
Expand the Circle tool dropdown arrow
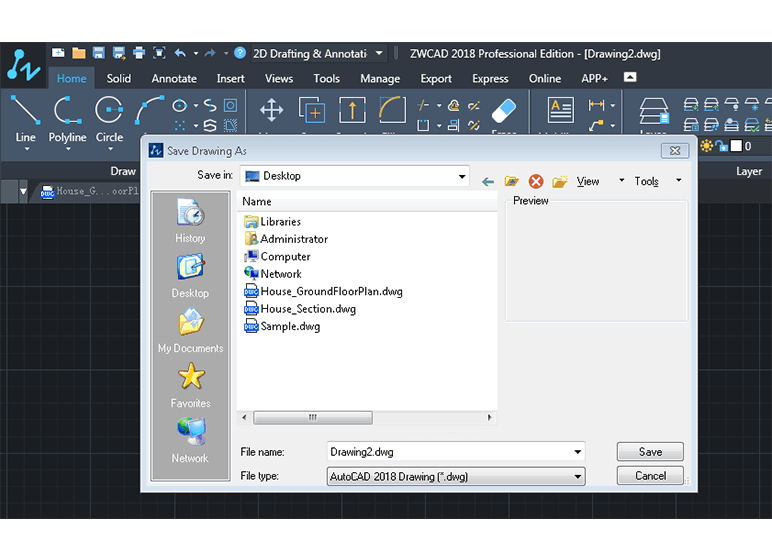tap(110, 149)
